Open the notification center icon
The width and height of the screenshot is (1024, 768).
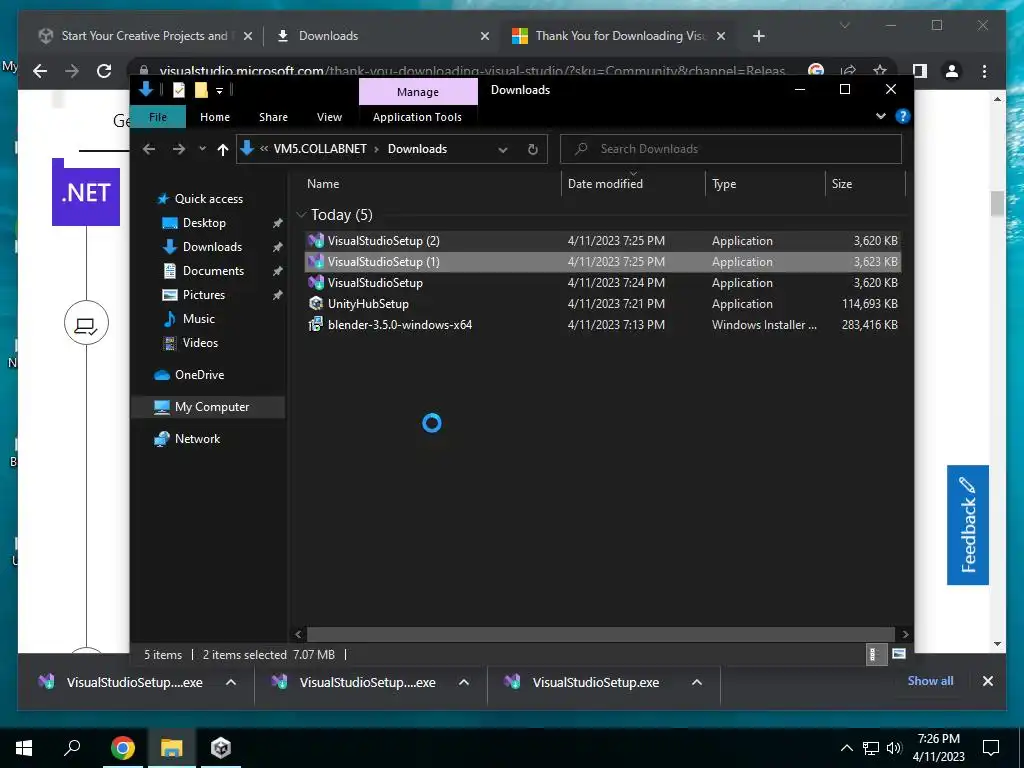tap(991, 748)
